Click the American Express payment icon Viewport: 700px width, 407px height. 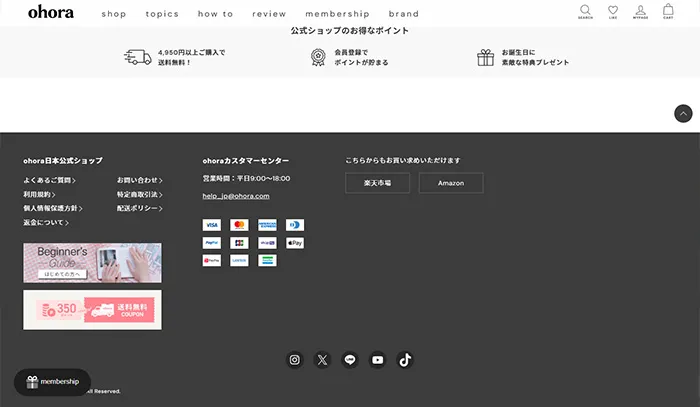267,225
